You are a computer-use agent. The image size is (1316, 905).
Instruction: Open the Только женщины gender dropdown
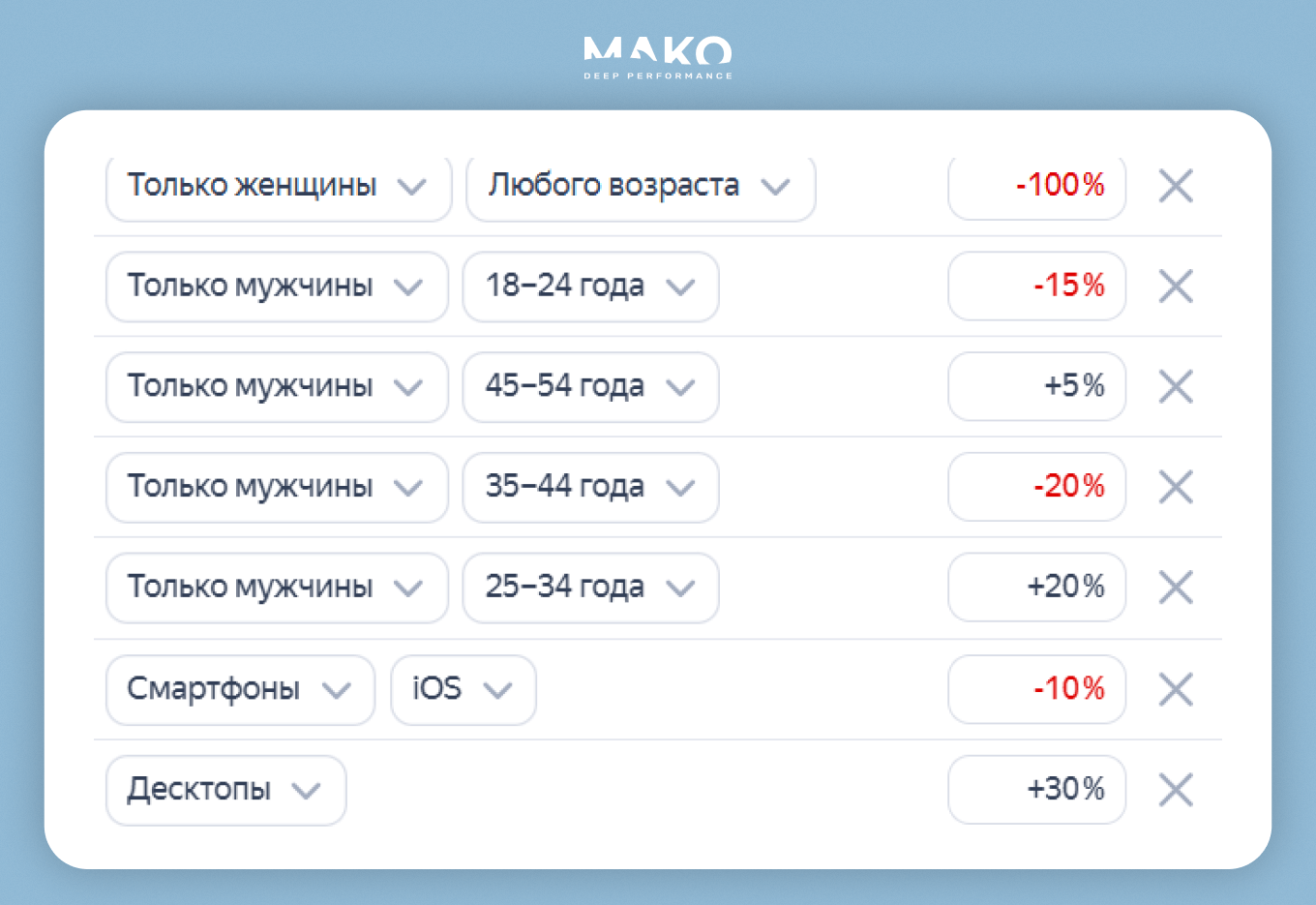click(278, 186)
